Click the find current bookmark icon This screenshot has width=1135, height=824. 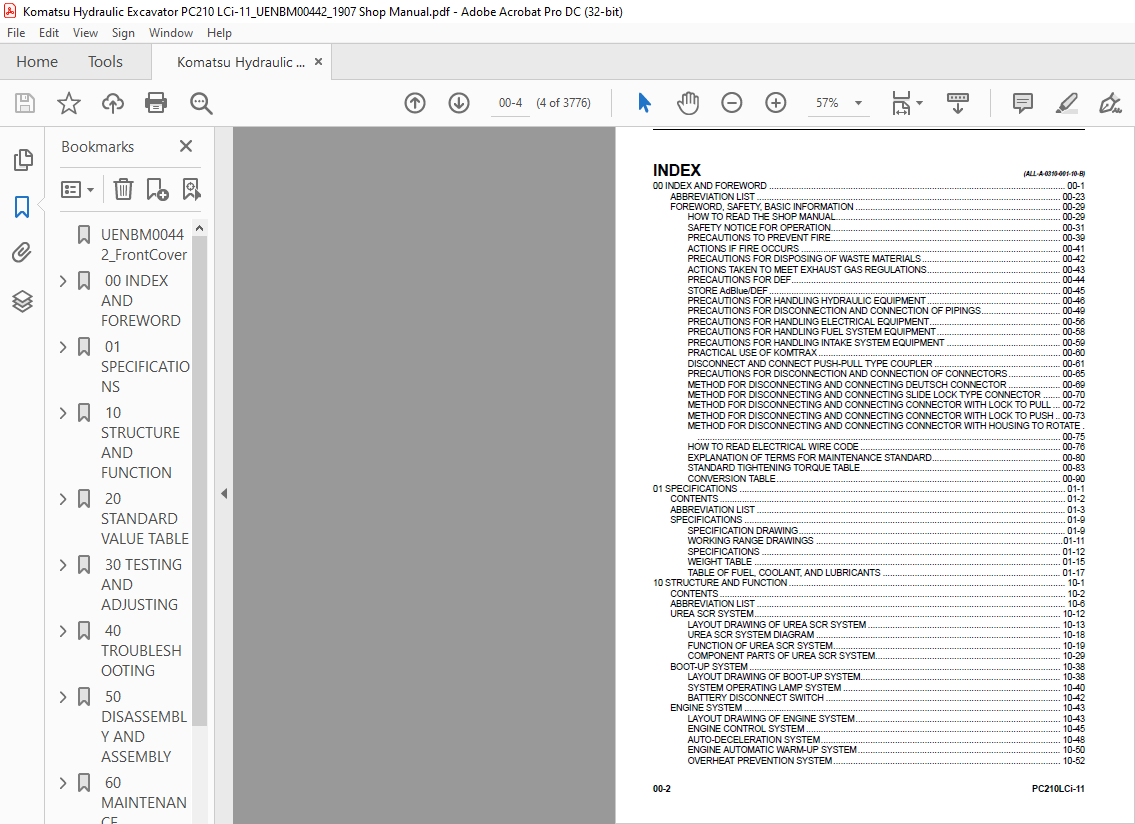pyautogui.click(x=191, y=190)
